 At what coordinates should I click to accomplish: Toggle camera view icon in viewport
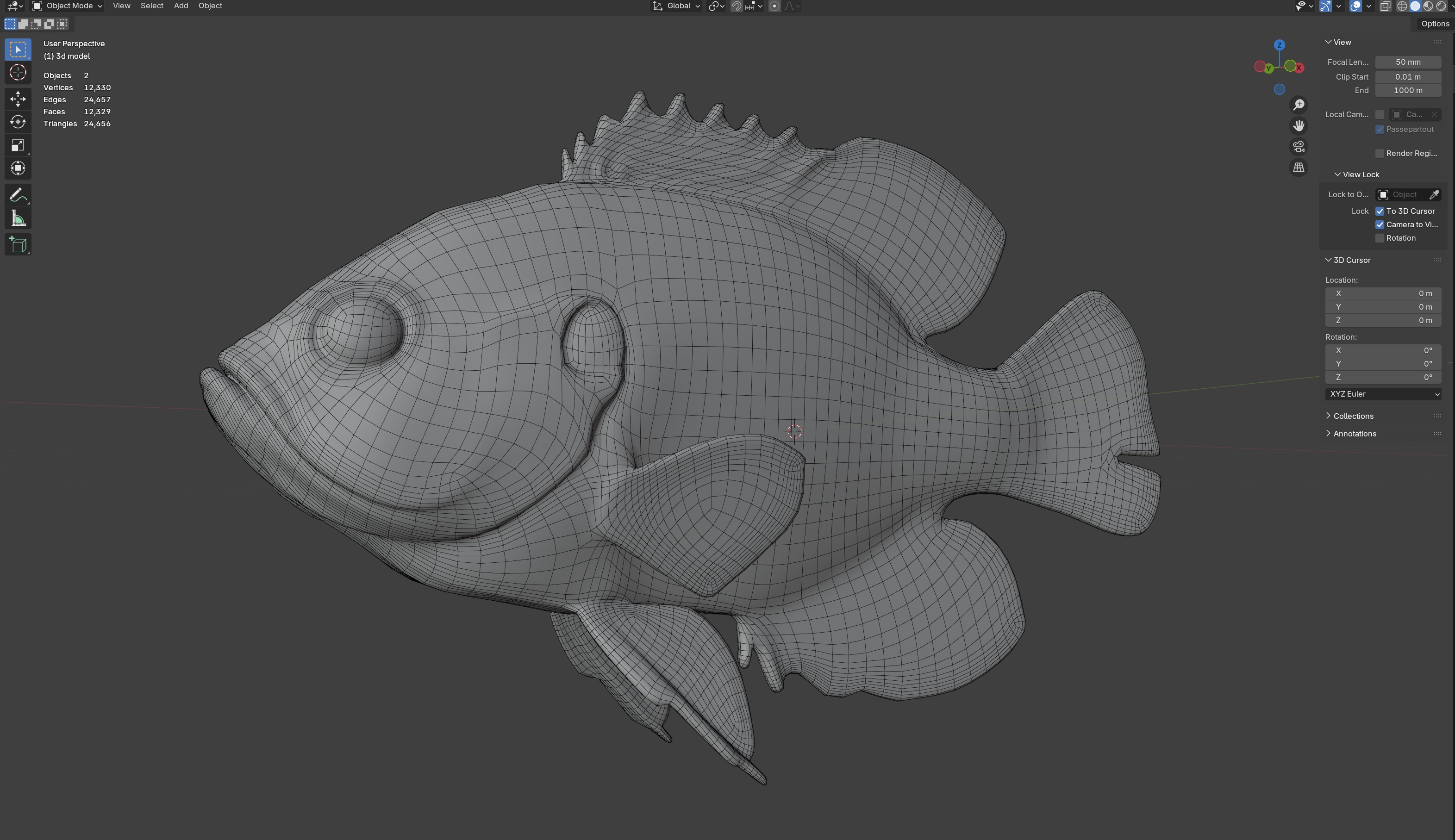[x=1299, y=147]
